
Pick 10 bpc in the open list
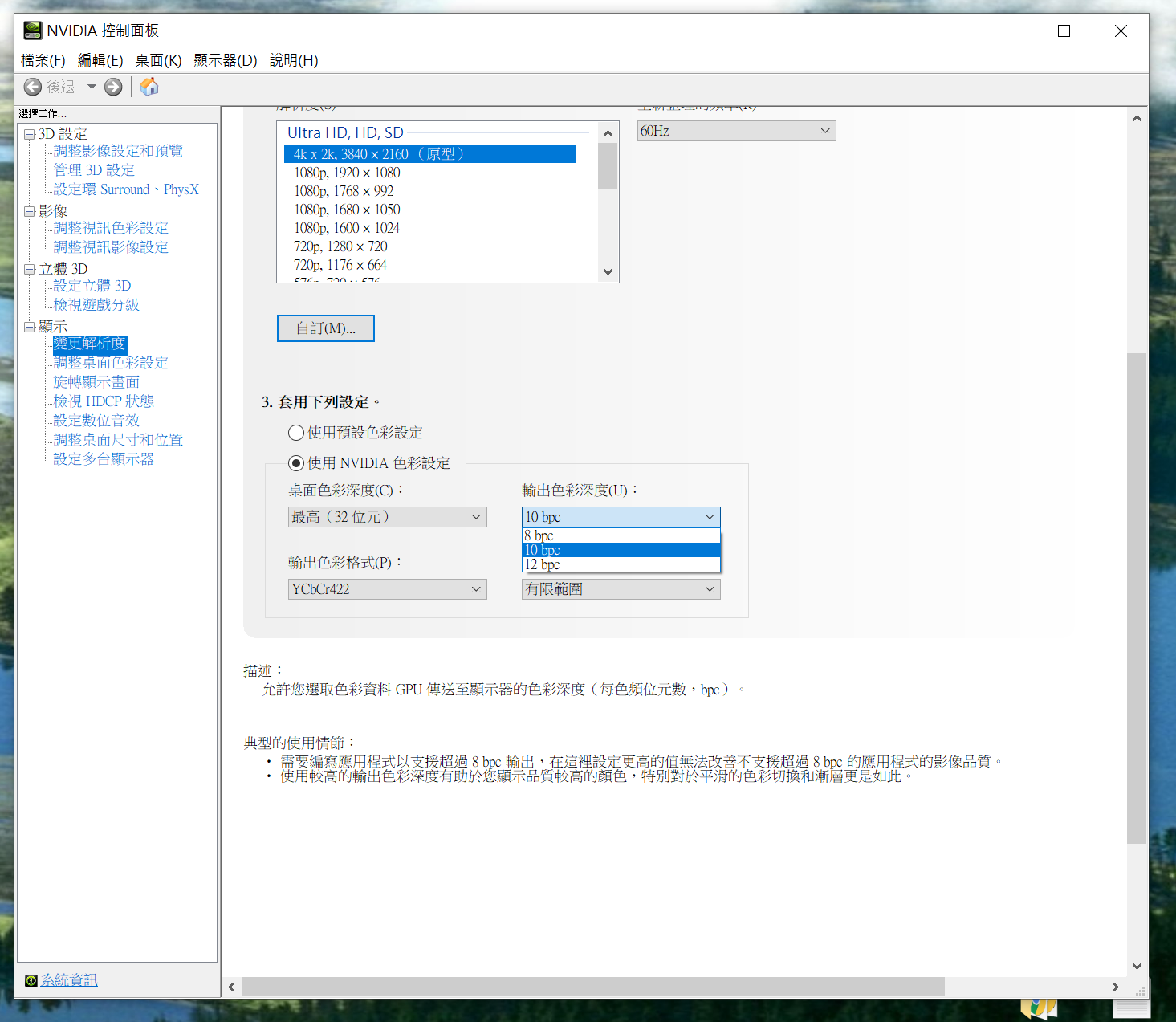click(621, 550)
